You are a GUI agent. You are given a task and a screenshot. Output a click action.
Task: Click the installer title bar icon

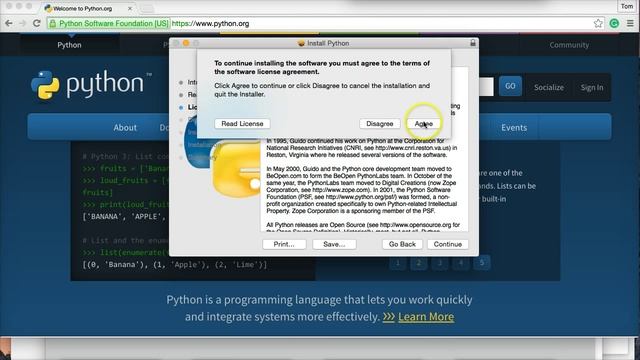301,43
